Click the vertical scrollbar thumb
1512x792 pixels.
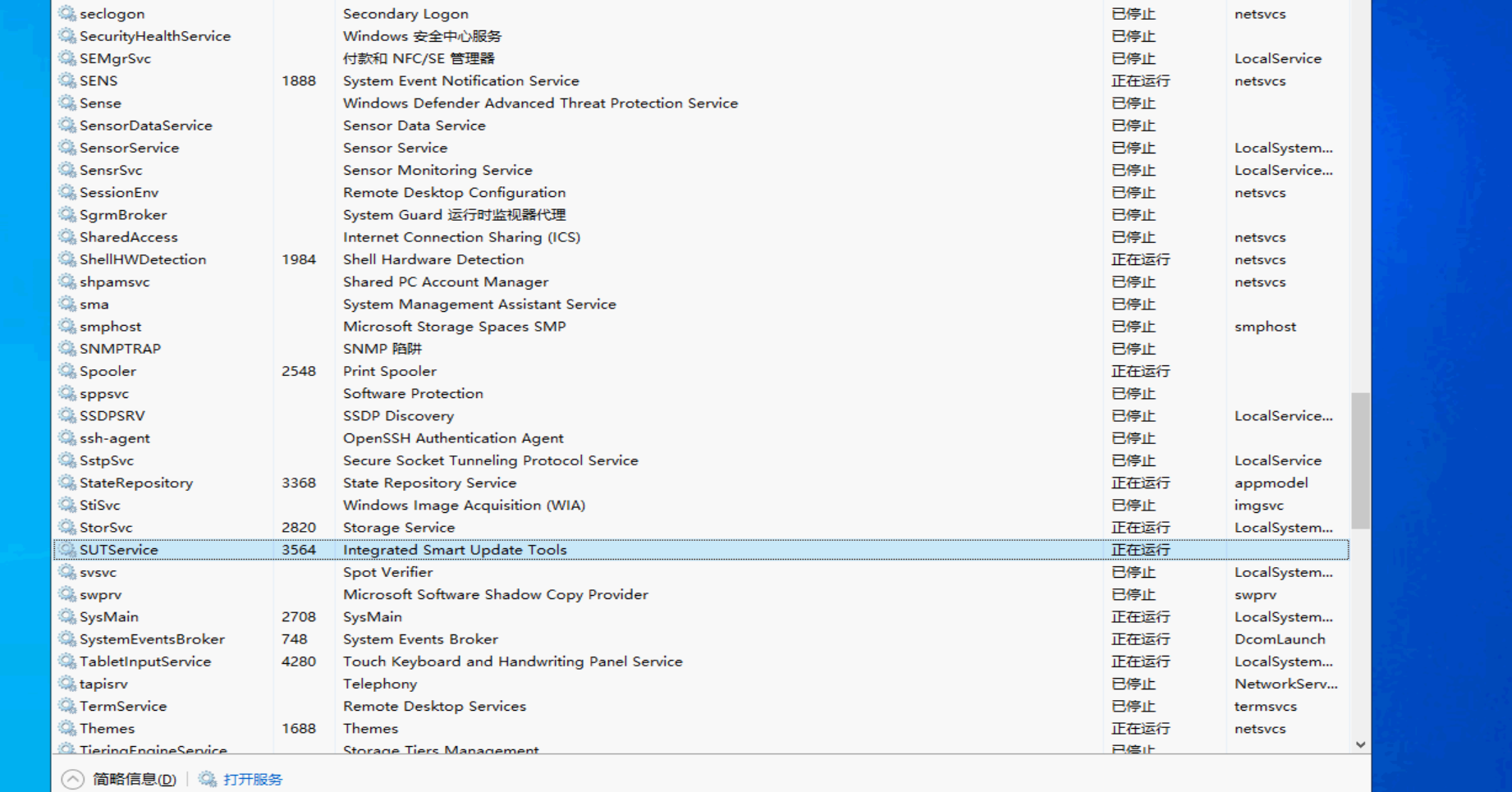click(x=1360, y=460)
